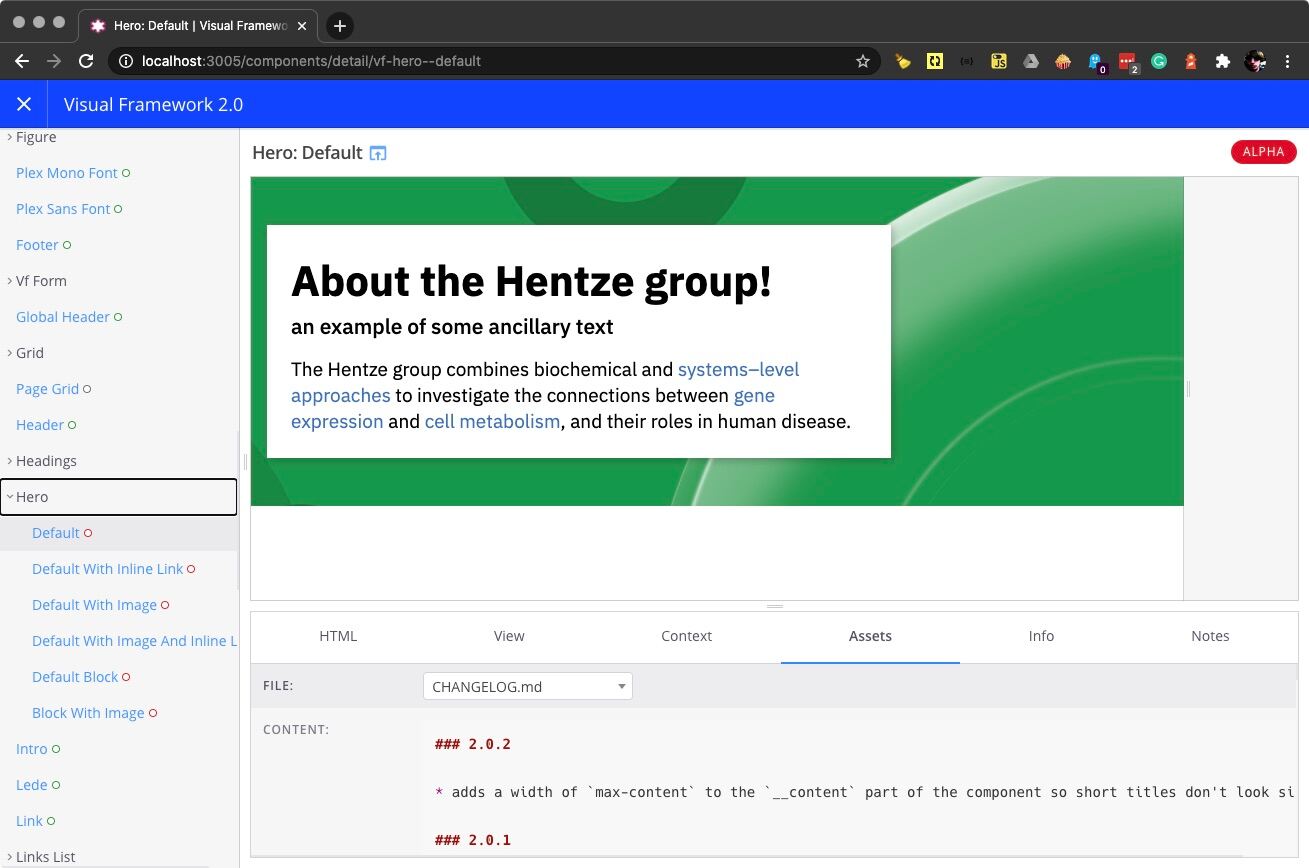Open the Extensions puzzle icon

[1222, 61]
